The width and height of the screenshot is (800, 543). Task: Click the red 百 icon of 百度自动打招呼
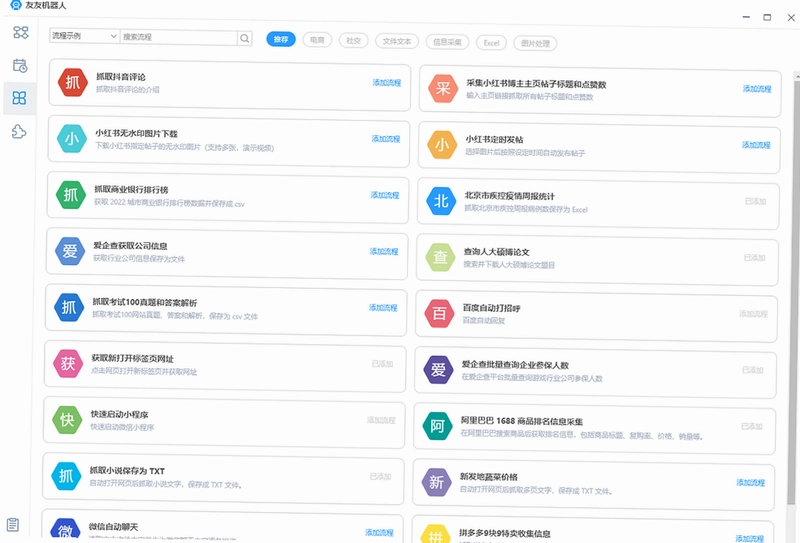439,313
